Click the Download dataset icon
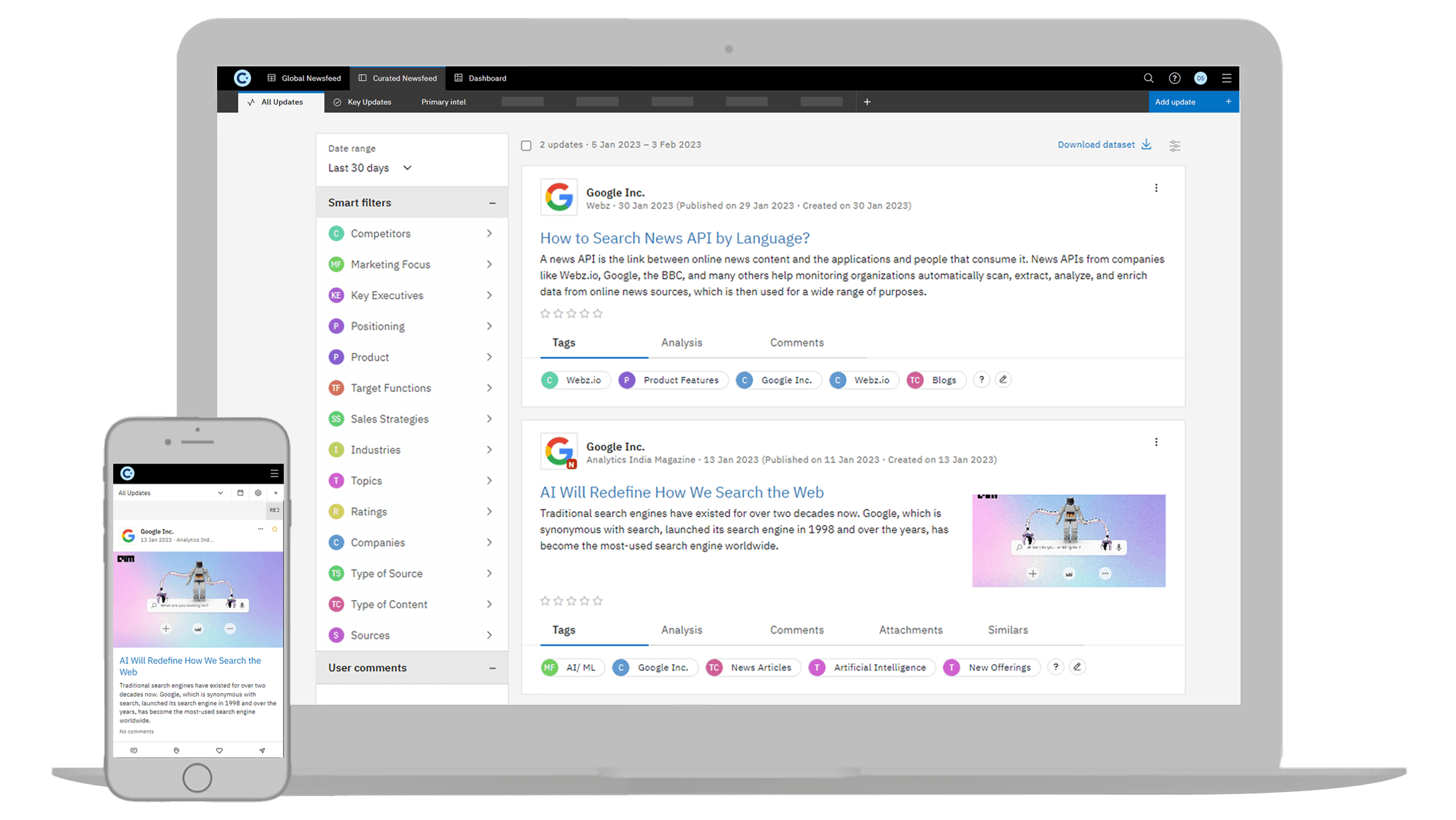This screenshot has height=820, width=1456. [x=1148, y=145]
